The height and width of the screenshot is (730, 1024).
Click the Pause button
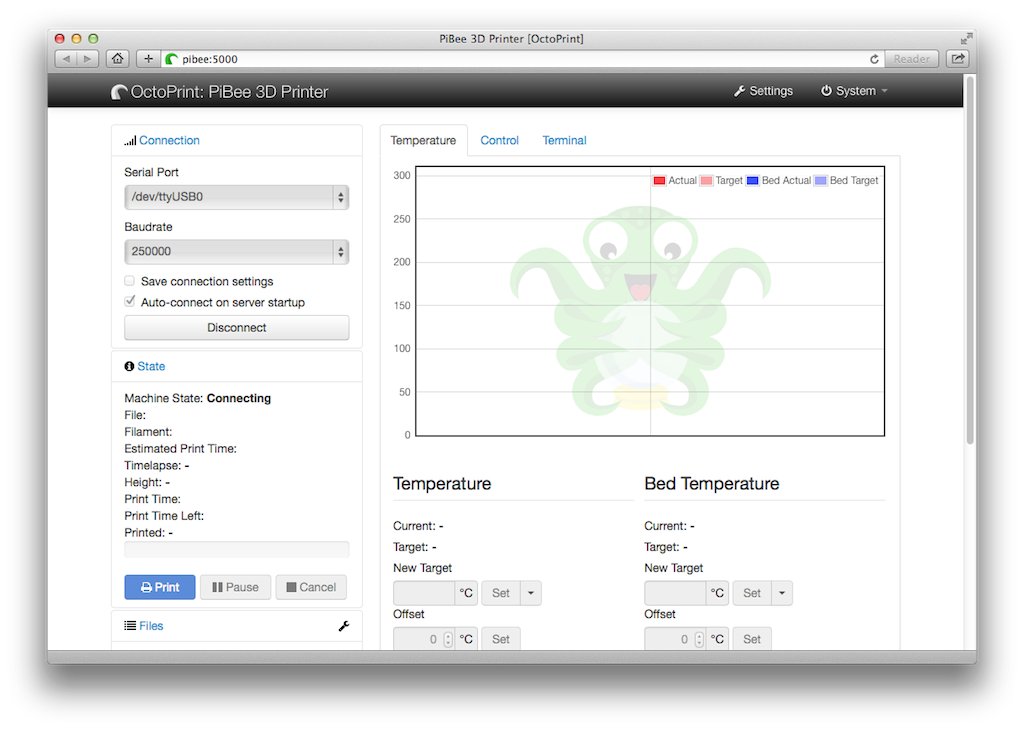(x=235, y=587)
